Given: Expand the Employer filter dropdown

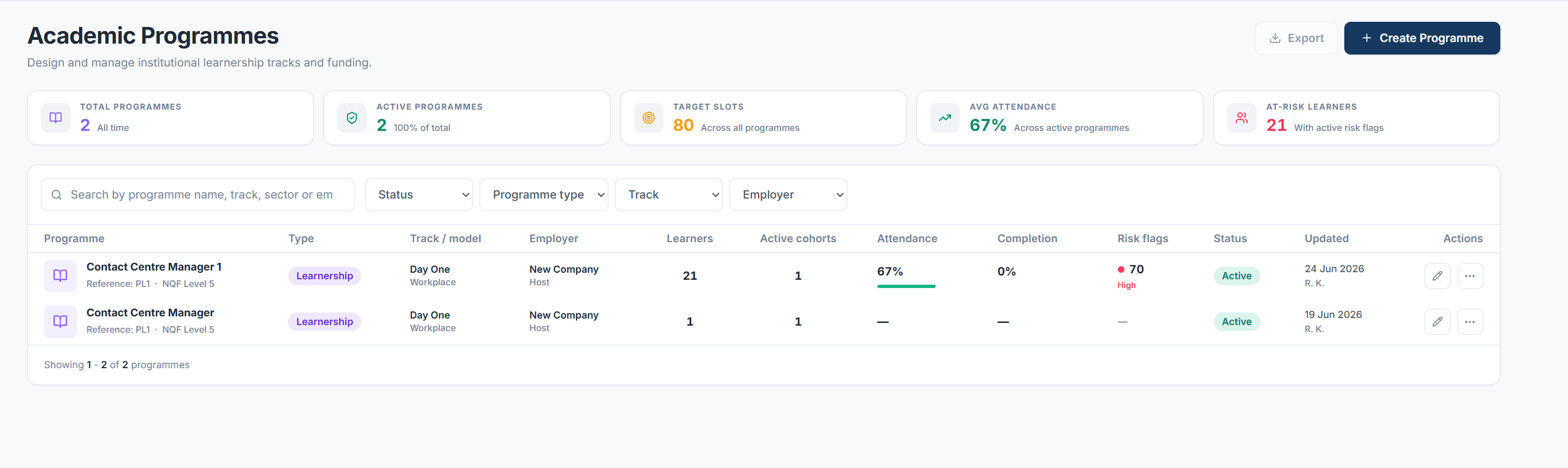Looking at the screenshot, I should coord(788,195).
